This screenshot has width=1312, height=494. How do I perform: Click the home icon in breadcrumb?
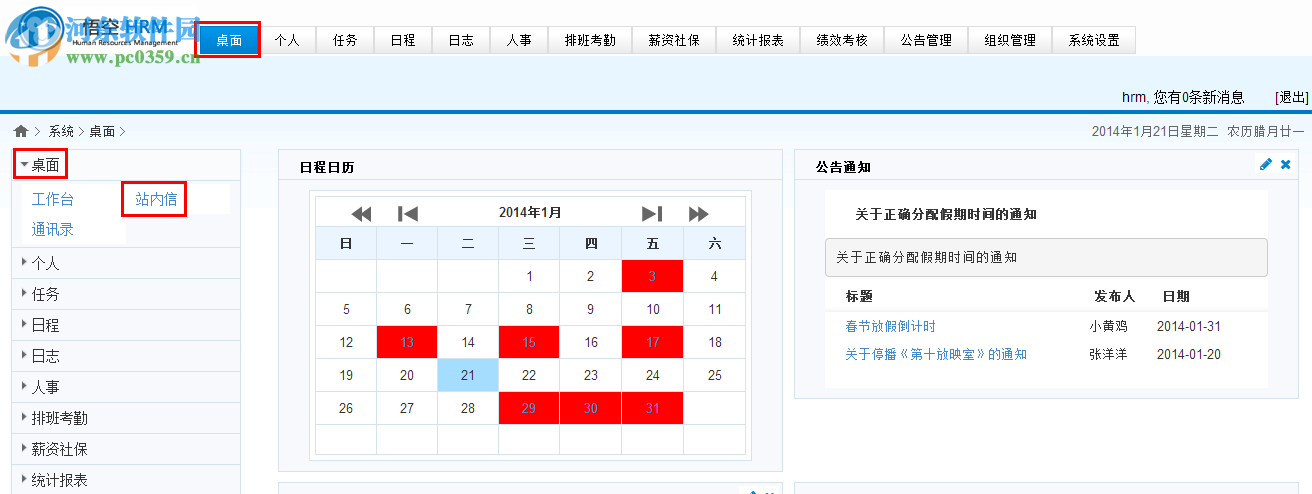coord(21,131)
